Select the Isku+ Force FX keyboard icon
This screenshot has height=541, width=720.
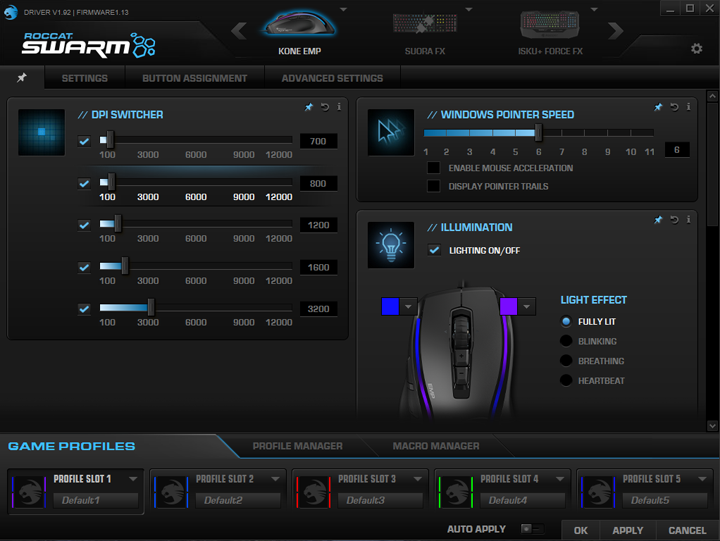coord(550,27)
